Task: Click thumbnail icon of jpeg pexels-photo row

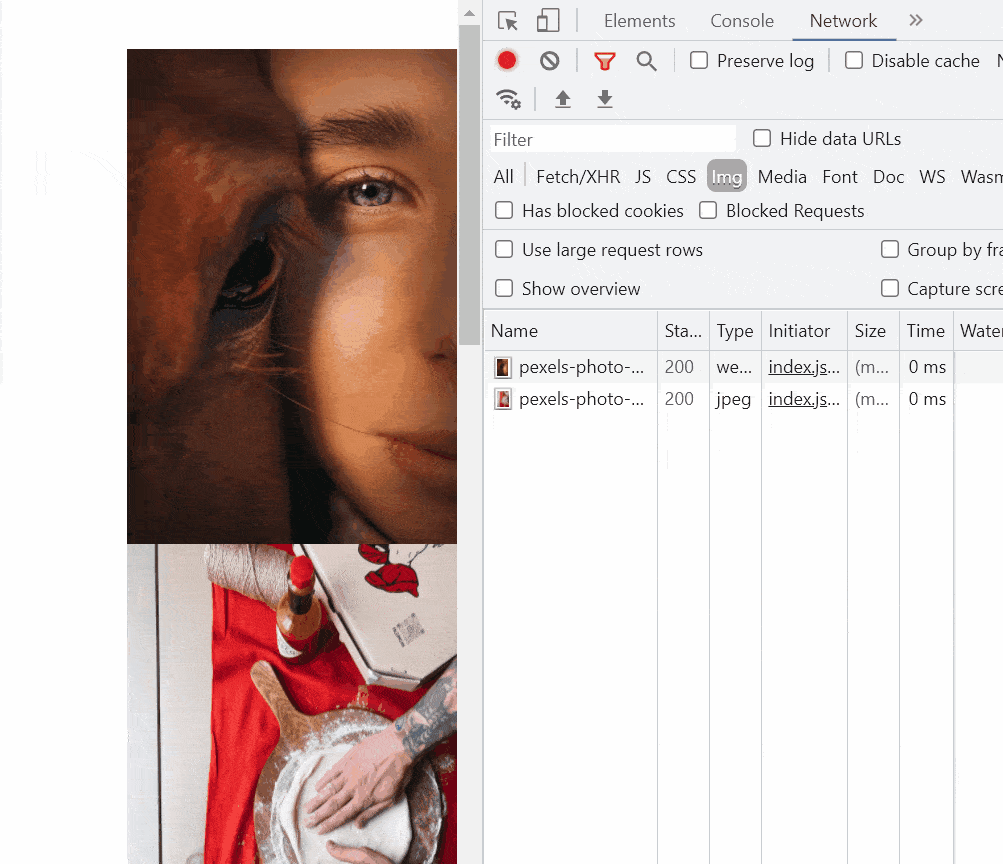Action: 503,399
